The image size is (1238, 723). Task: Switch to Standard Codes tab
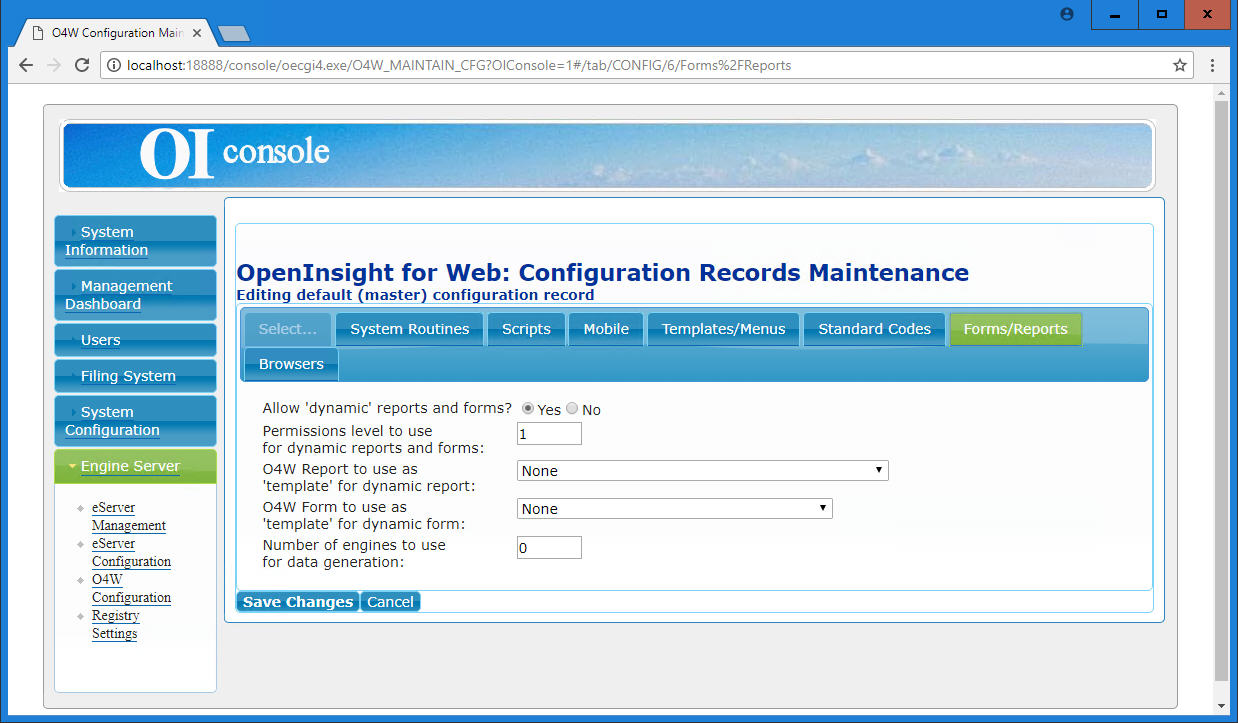click(874, 329)
